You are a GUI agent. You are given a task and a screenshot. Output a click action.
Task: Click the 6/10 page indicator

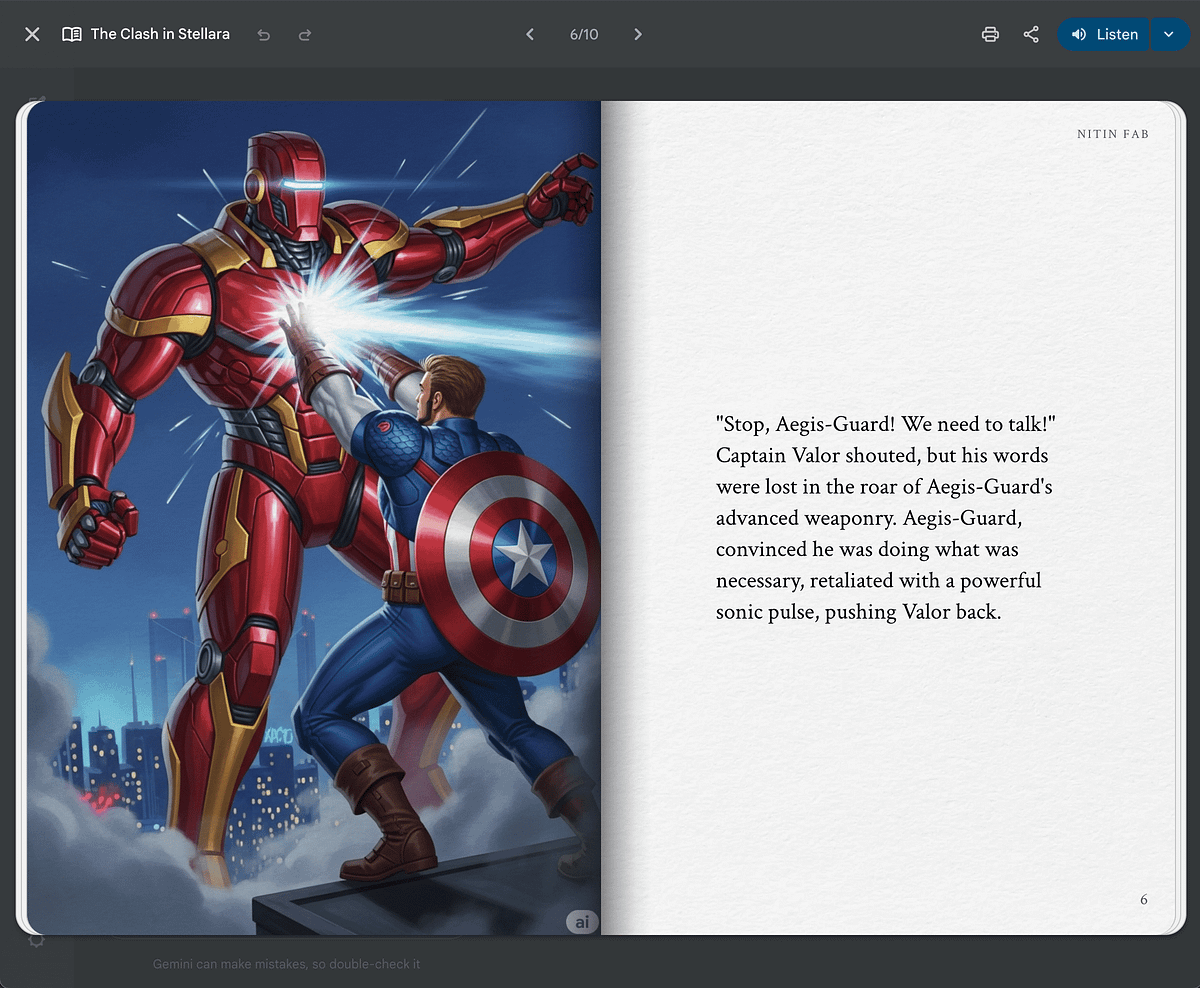click(x=584, y=34)
